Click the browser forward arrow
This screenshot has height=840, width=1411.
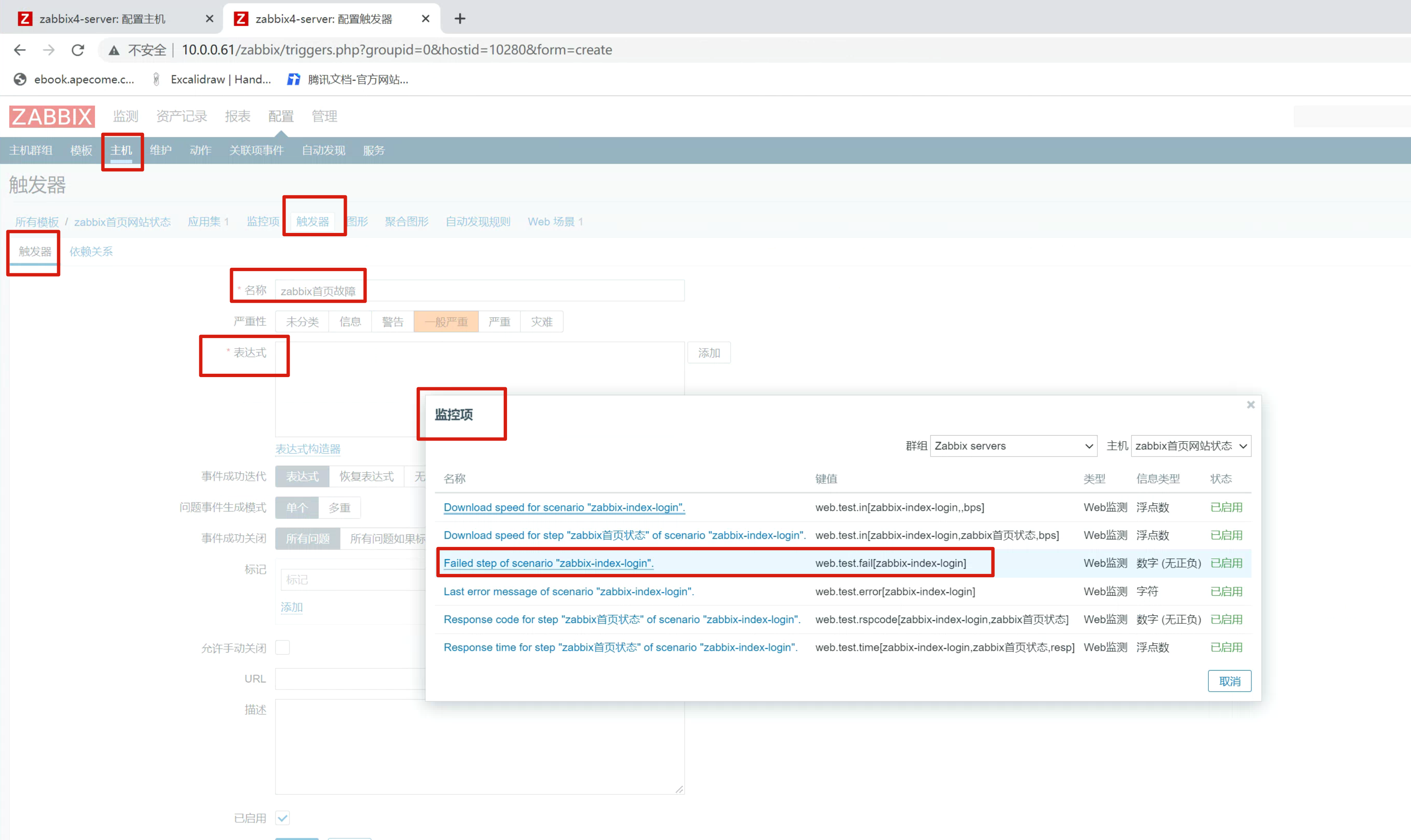(x=49, y=50)
